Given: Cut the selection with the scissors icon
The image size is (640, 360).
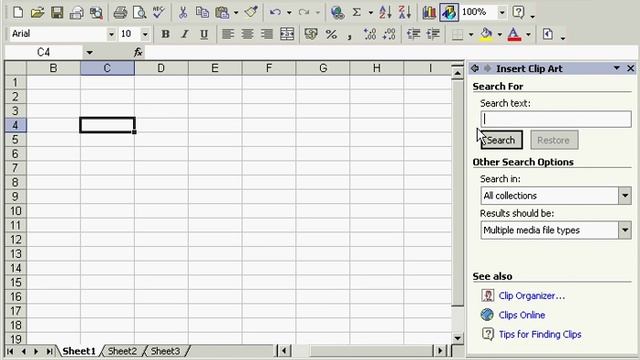Looking at the screenshot, I should tap(183, 13).
